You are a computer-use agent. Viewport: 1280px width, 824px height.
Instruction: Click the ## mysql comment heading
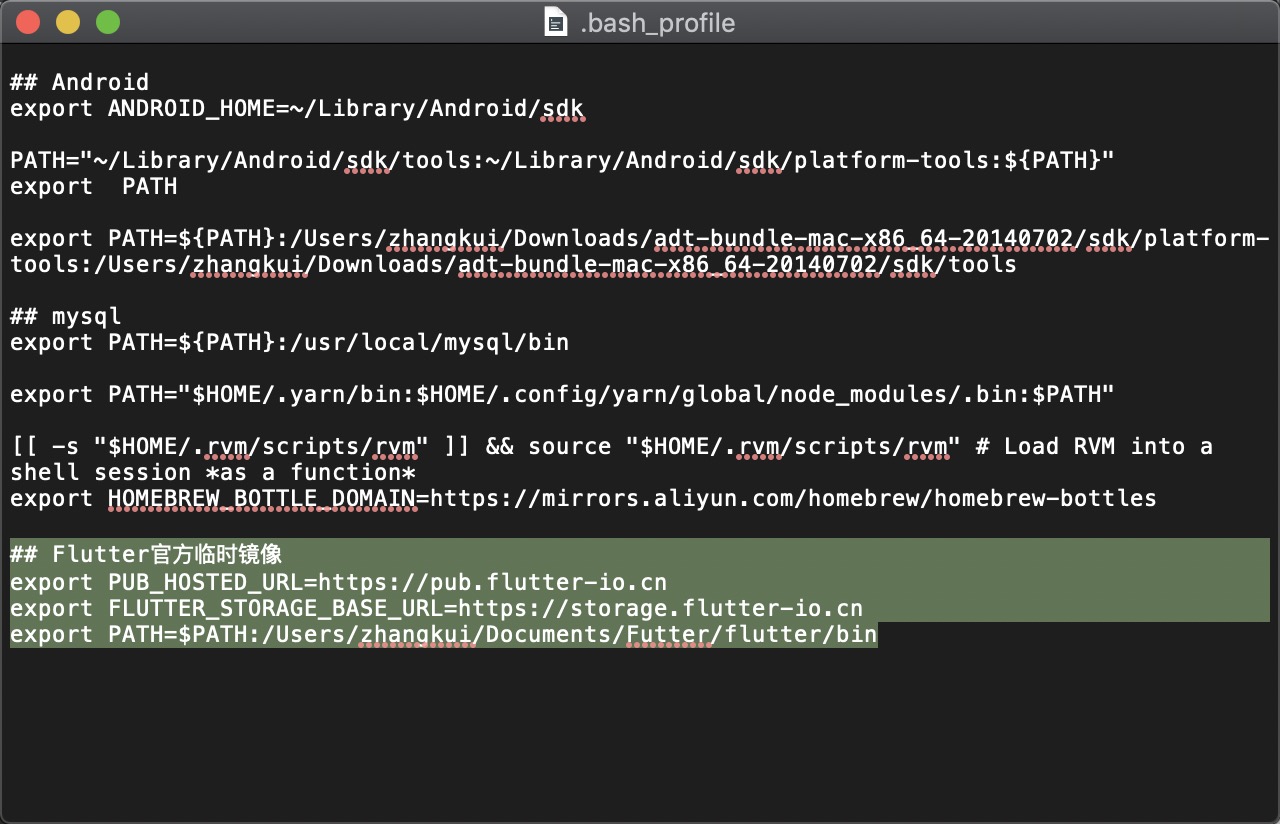[65, 316]
